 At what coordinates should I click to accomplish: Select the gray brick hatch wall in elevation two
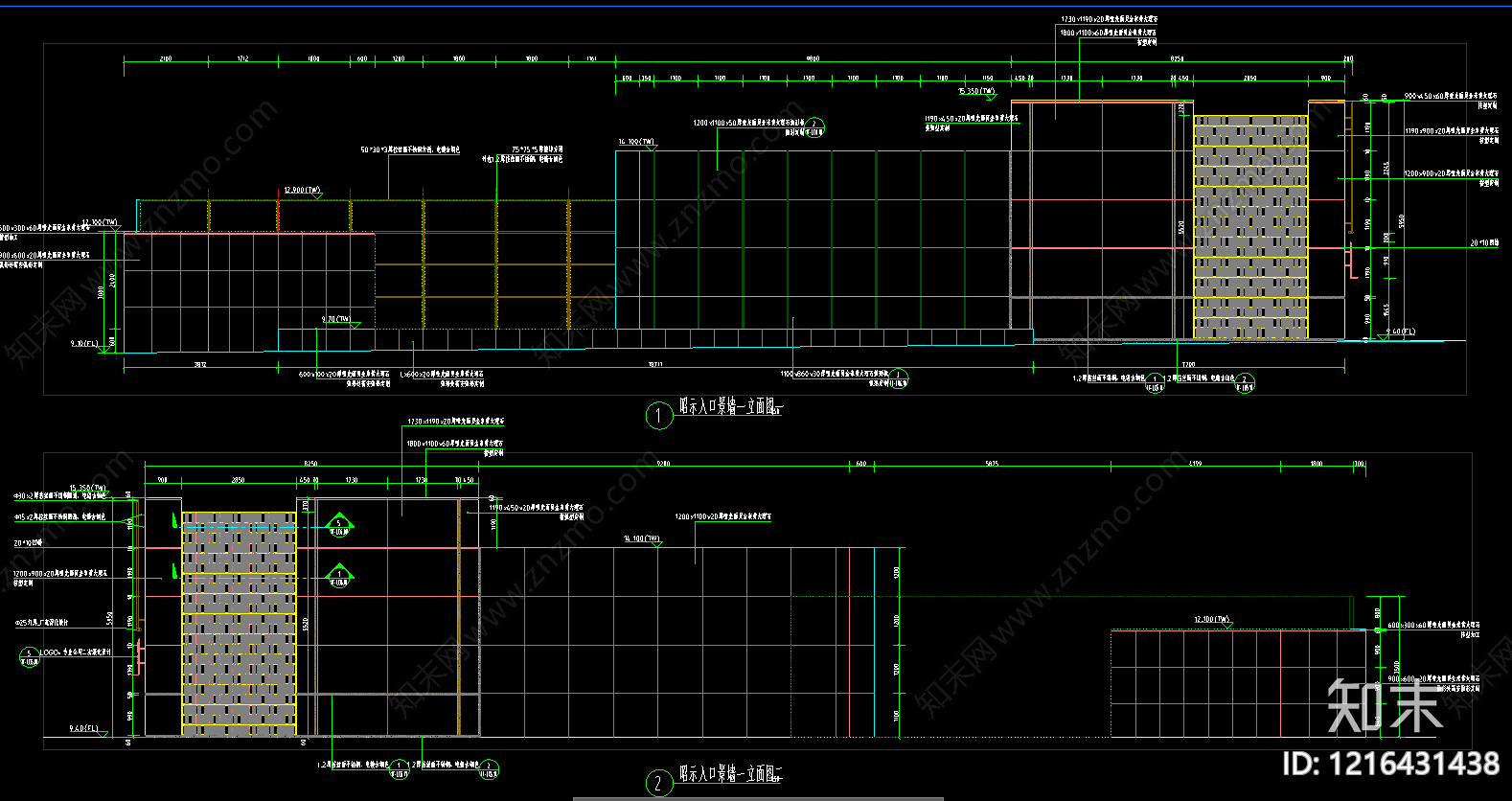pos(240,624)
